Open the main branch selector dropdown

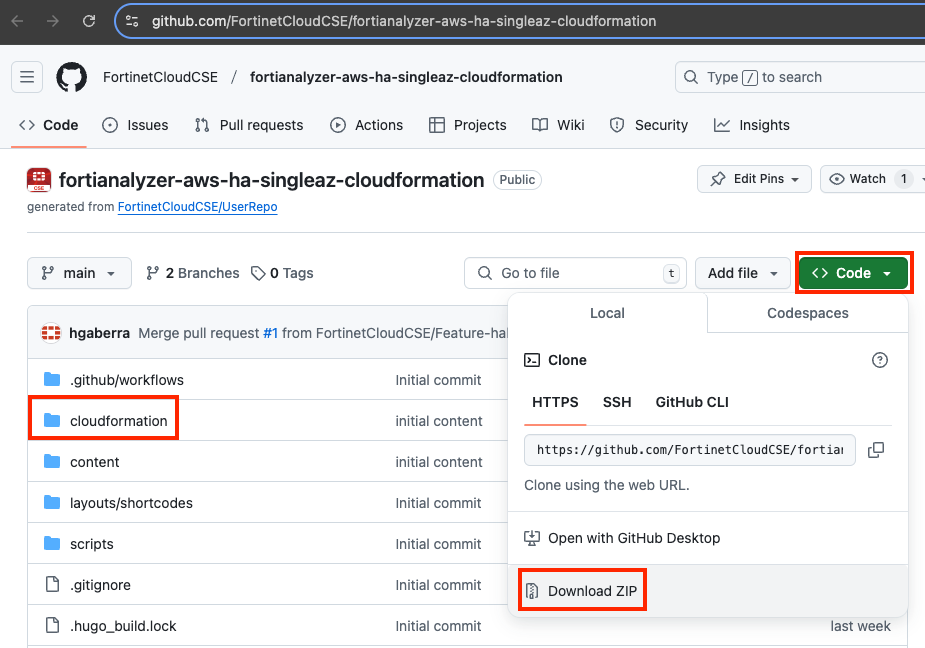click(79, 273)
